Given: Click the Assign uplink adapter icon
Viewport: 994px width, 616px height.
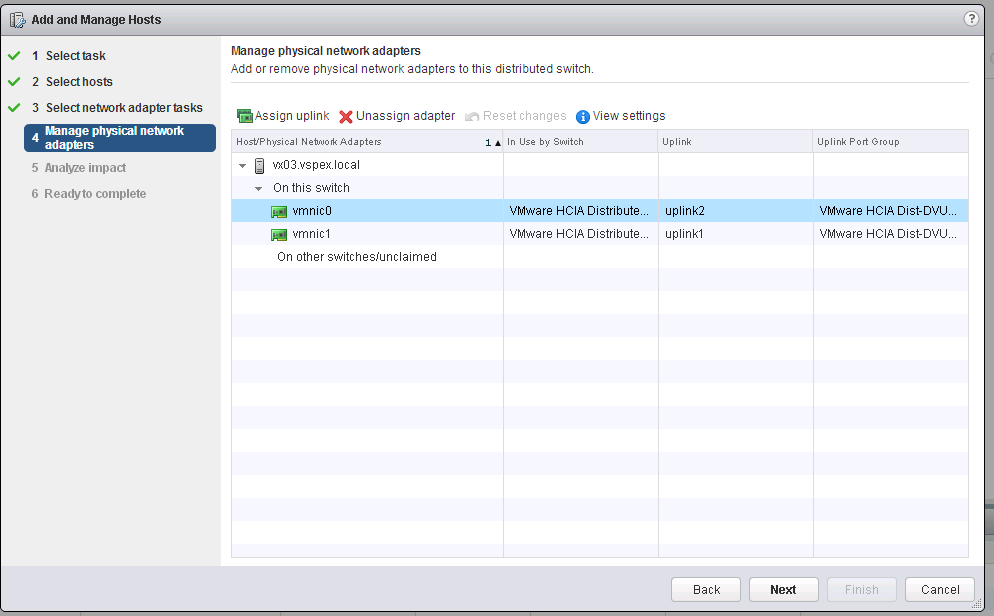Looking at the screenshot, I should (244, 116).
